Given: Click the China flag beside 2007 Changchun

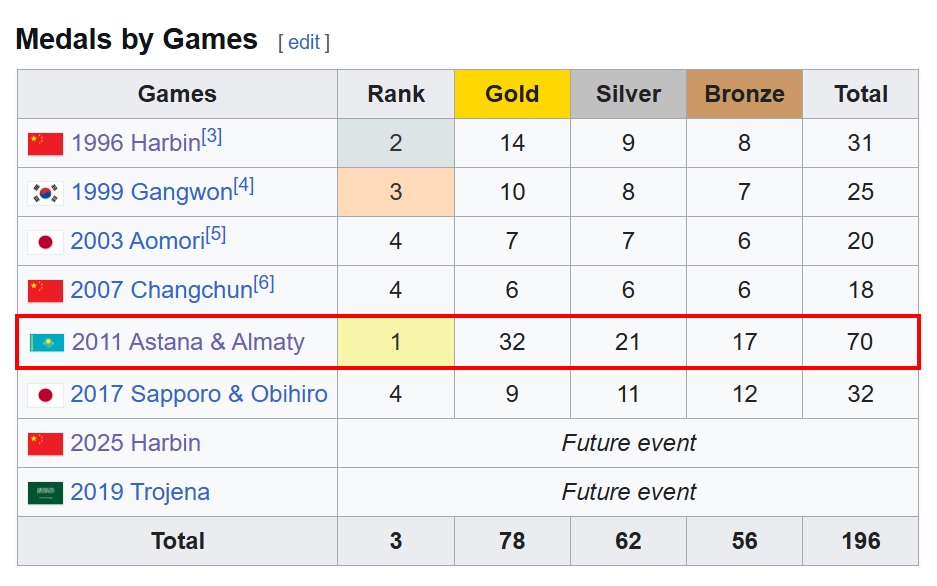Looking at the screenshot, I should tap(45, 291).
